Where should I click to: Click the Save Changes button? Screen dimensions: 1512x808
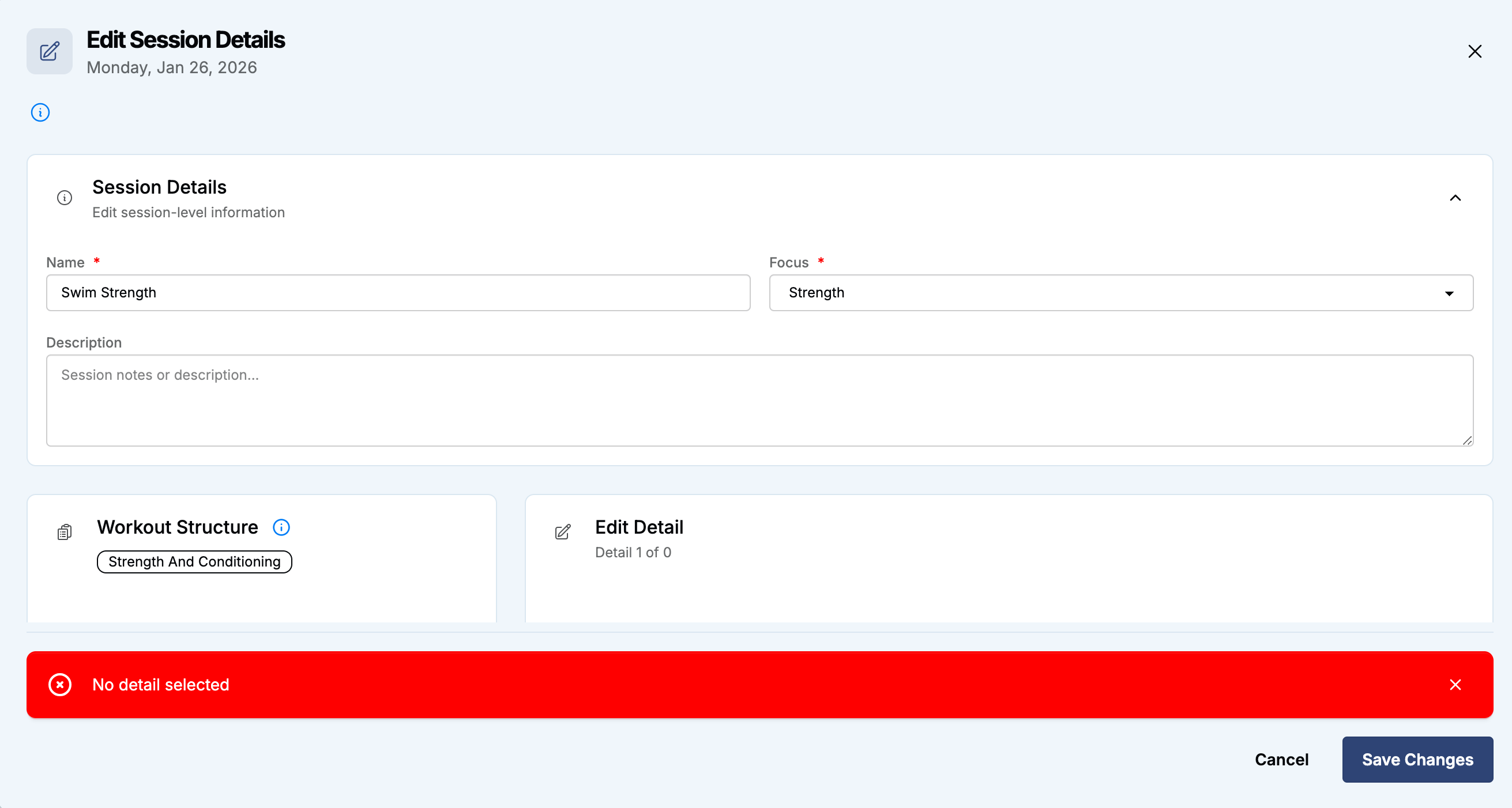1417,758
